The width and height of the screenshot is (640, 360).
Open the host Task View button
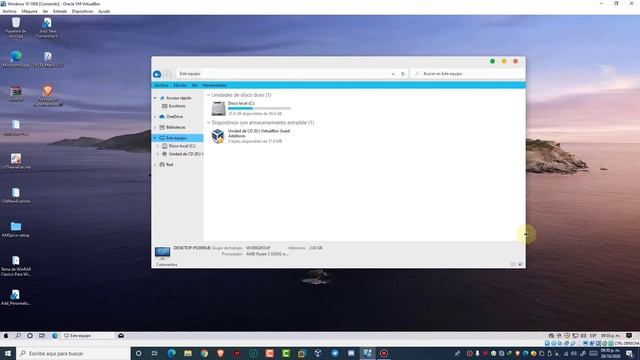click(155, 353)
